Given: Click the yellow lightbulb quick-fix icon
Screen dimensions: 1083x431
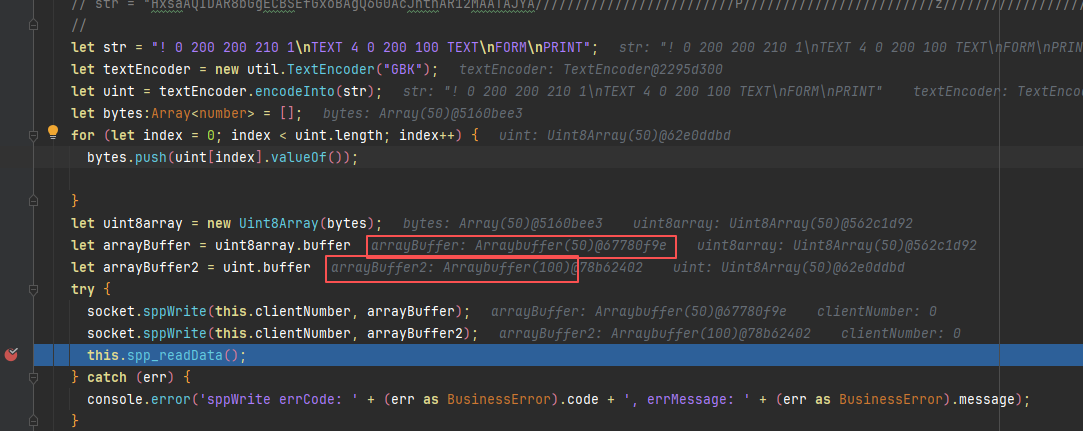Looking at the screenshot, I should point(54,132).
